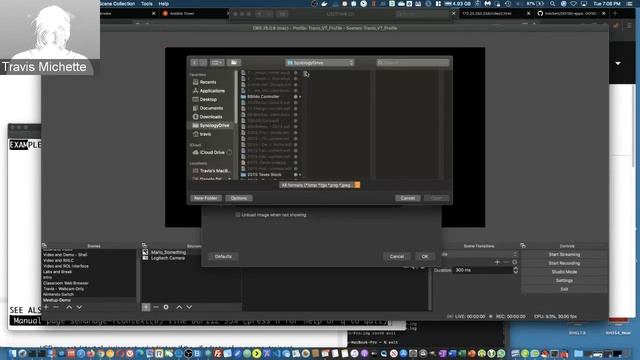Open the 8Bitdo Controller folder
The height and width of the screenshot is (360, 640).
pyautogui.click(x=263, y=97)
